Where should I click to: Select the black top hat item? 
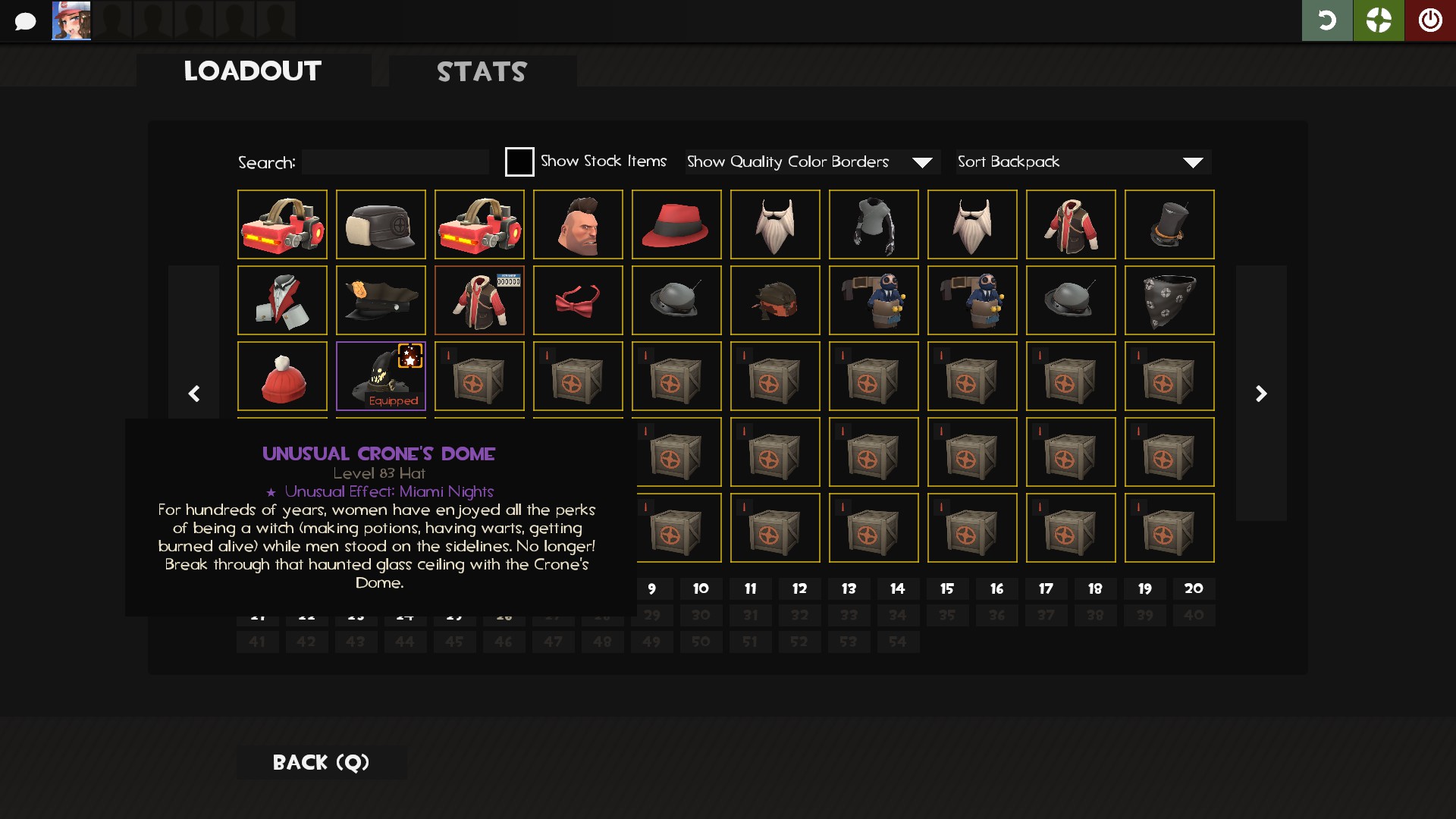[1169, 224]
